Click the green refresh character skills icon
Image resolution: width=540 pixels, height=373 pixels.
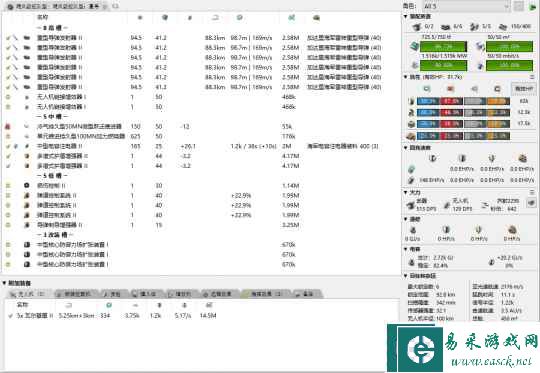click(x=533, y=6)
